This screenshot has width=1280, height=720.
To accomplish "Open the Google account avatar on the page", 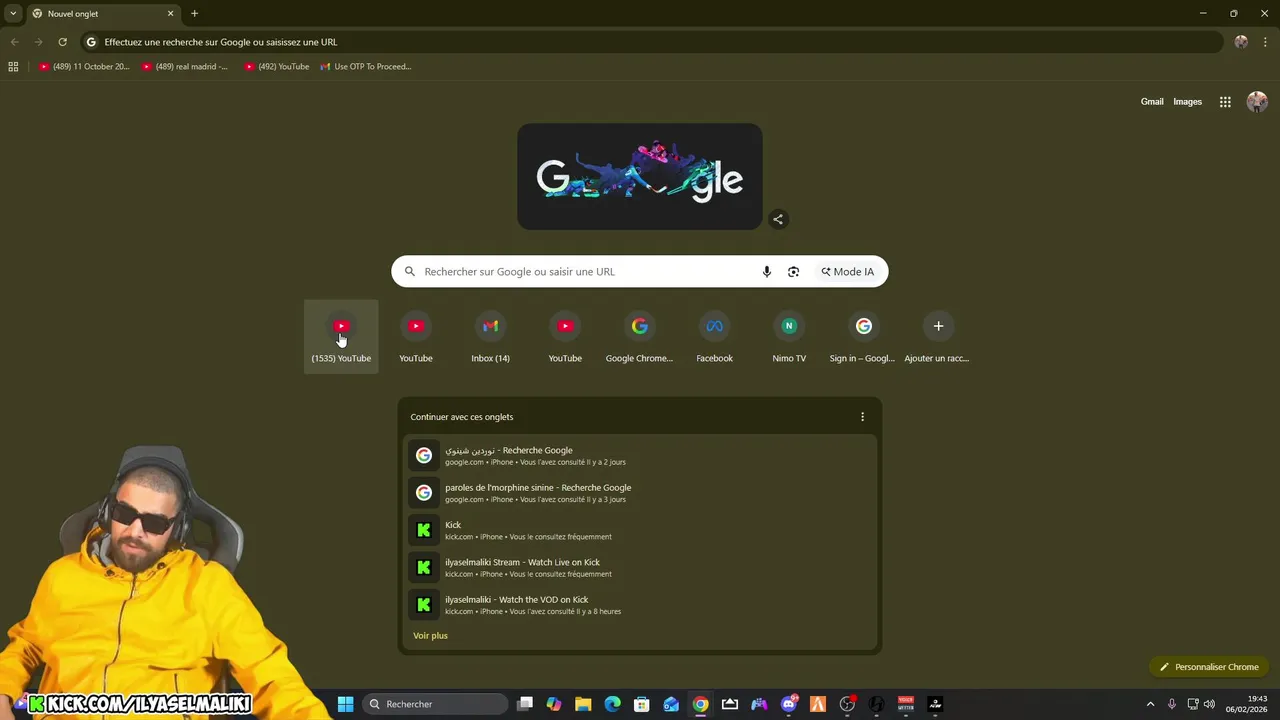I will (1257, 102).
